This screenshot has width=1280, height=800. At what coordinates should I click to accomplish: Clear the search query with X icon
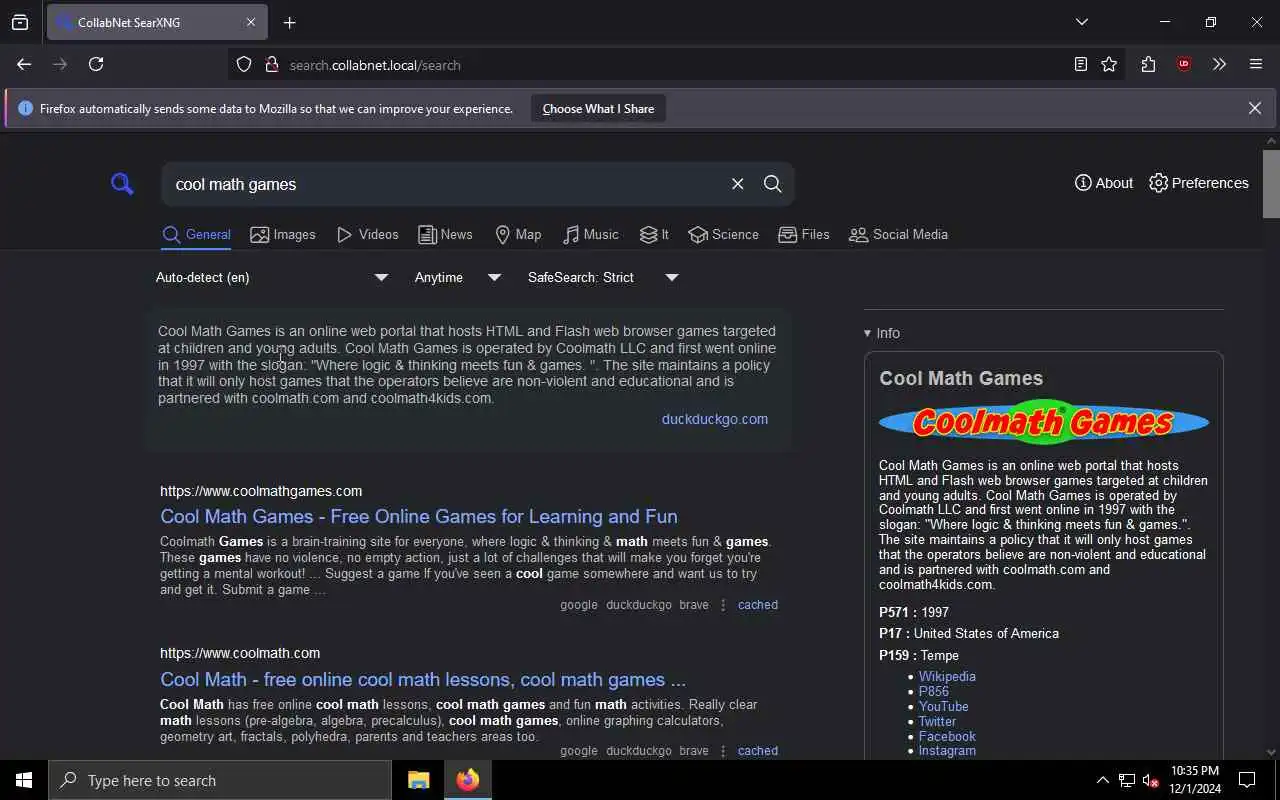[x=737, y=184]
